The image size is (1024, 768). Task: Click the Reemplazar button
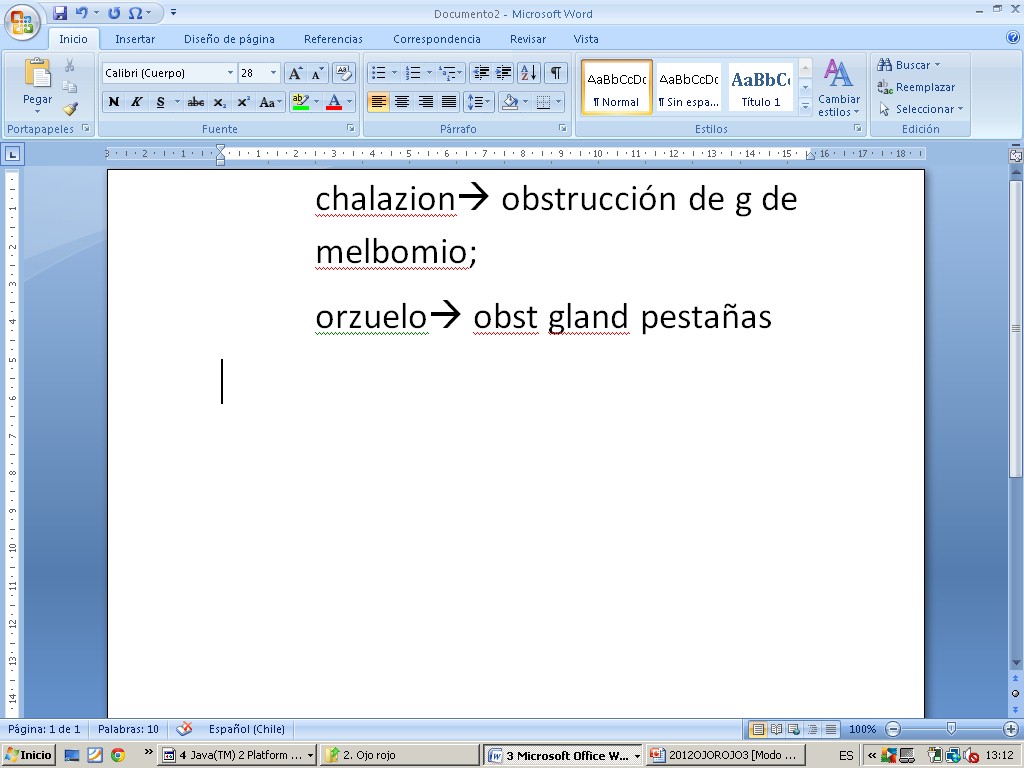pyautogui.click(x=916, y=87)
